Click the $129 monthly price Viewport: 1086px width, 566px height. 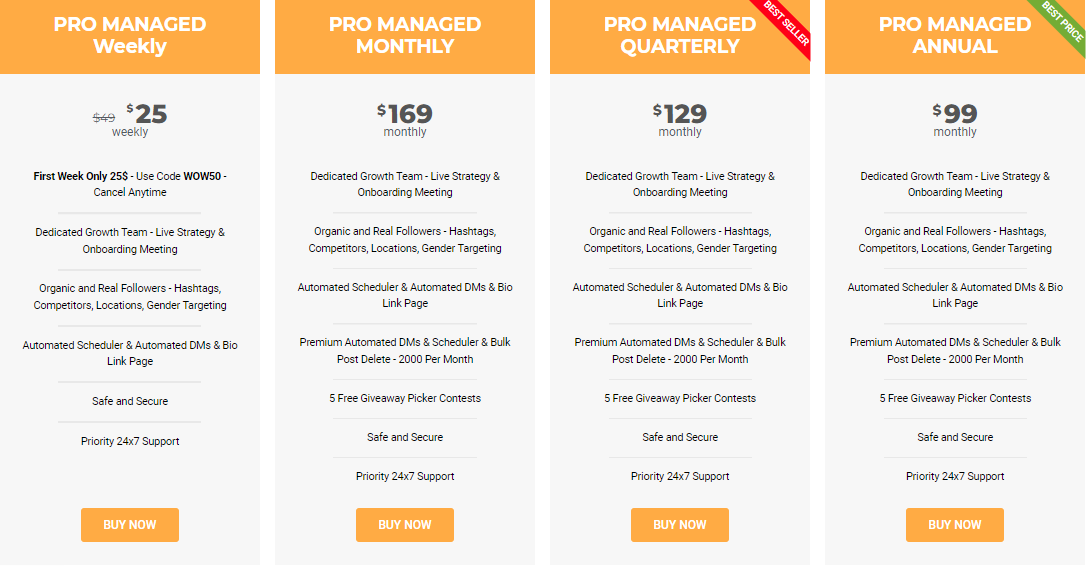(680, 114)
